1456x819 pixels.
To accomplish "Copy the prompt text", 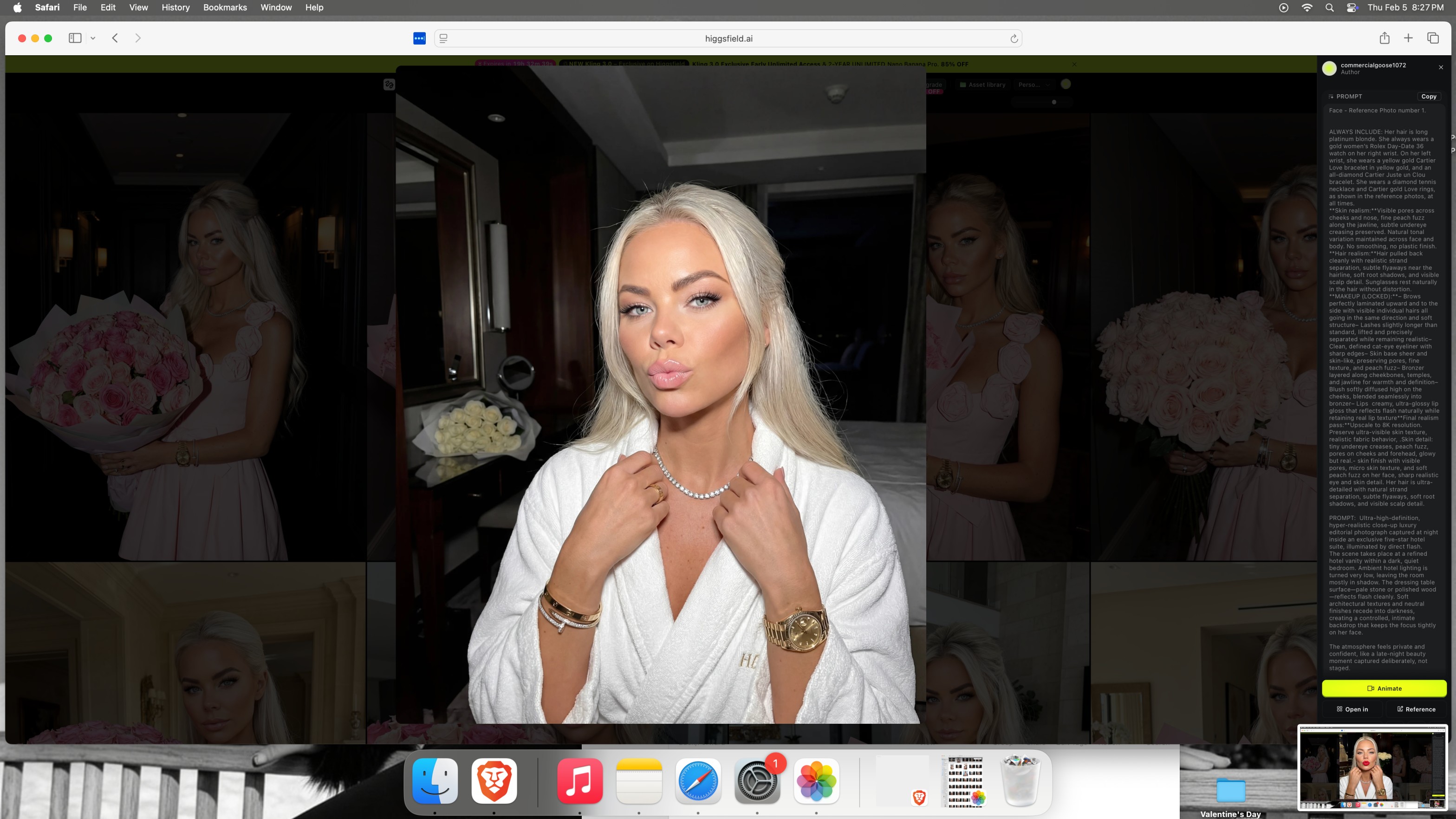I will (1428, 96).
